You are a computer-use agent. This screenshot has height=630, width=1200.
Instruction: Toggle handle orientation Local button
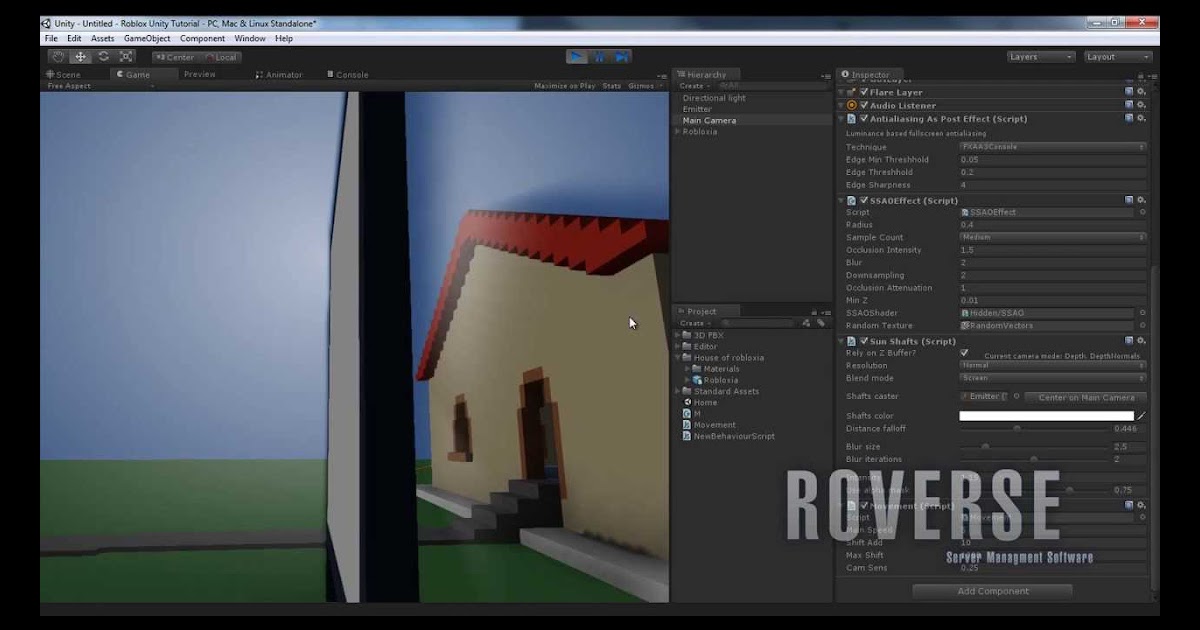(221, 57)
